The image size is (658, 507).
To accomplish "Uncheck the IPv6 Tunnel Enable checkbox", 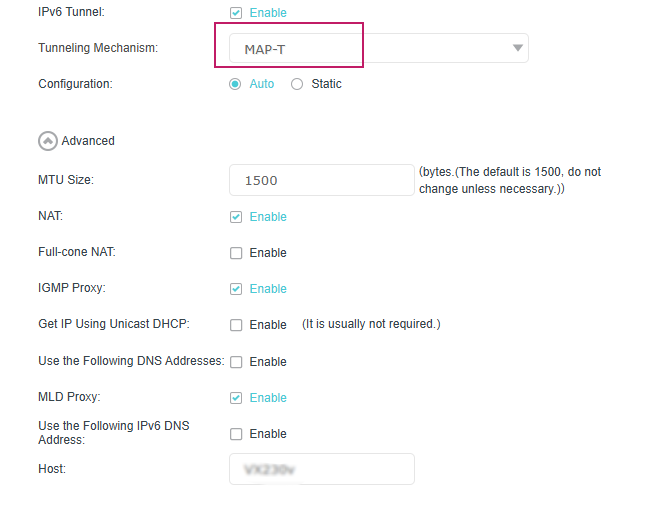I will coord(236,13).
